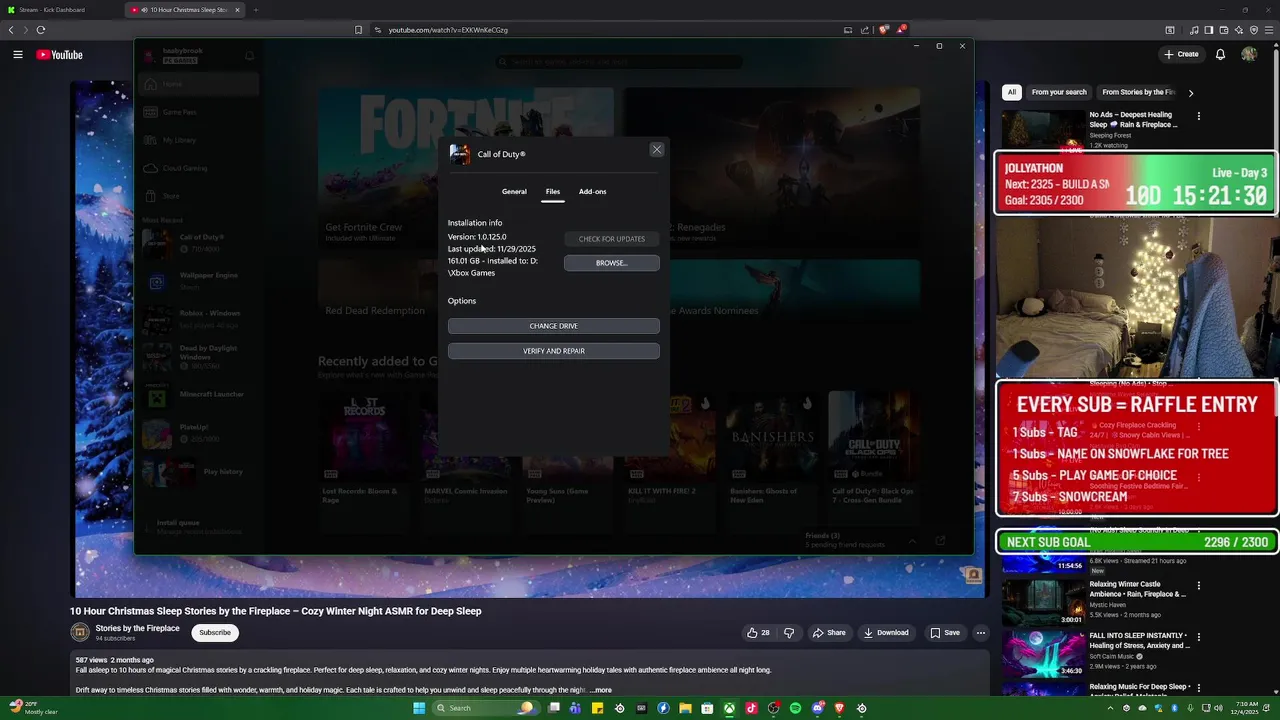Click the taskbar Search box
The width and height of the screenshot is (1280, 720).
485,708
